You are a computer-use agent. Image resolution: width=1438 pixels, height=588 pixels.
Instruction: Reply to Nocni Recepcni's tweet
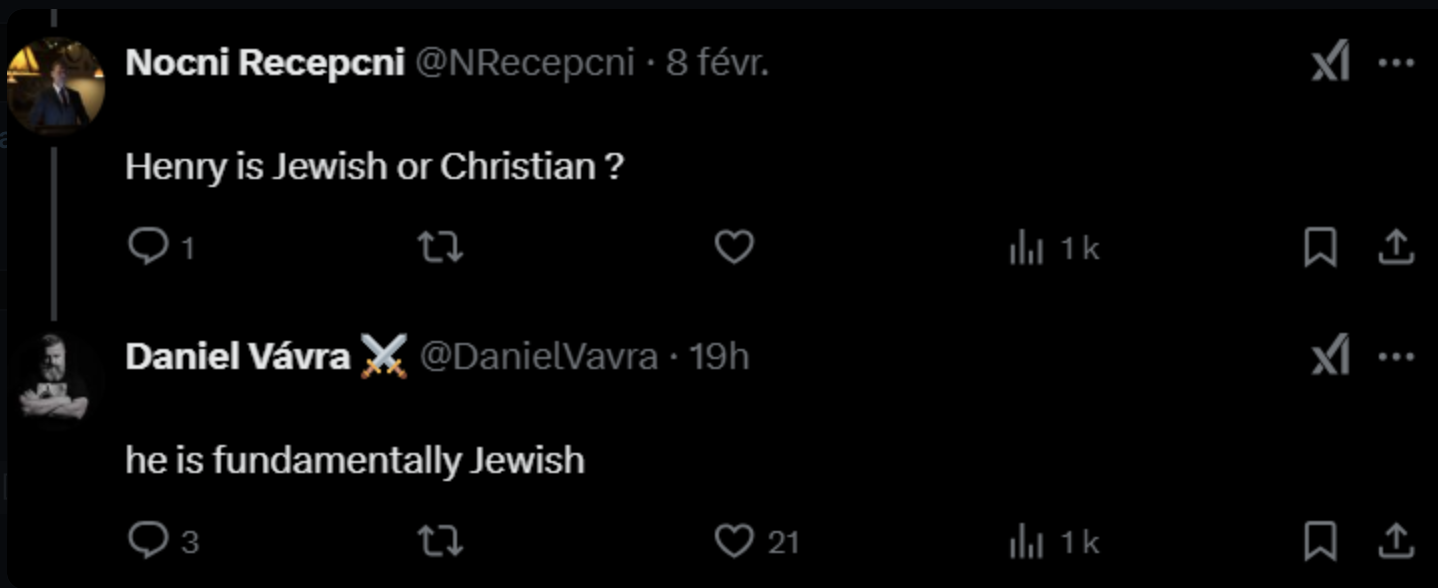pyautogui.click(x=149, y=247)
